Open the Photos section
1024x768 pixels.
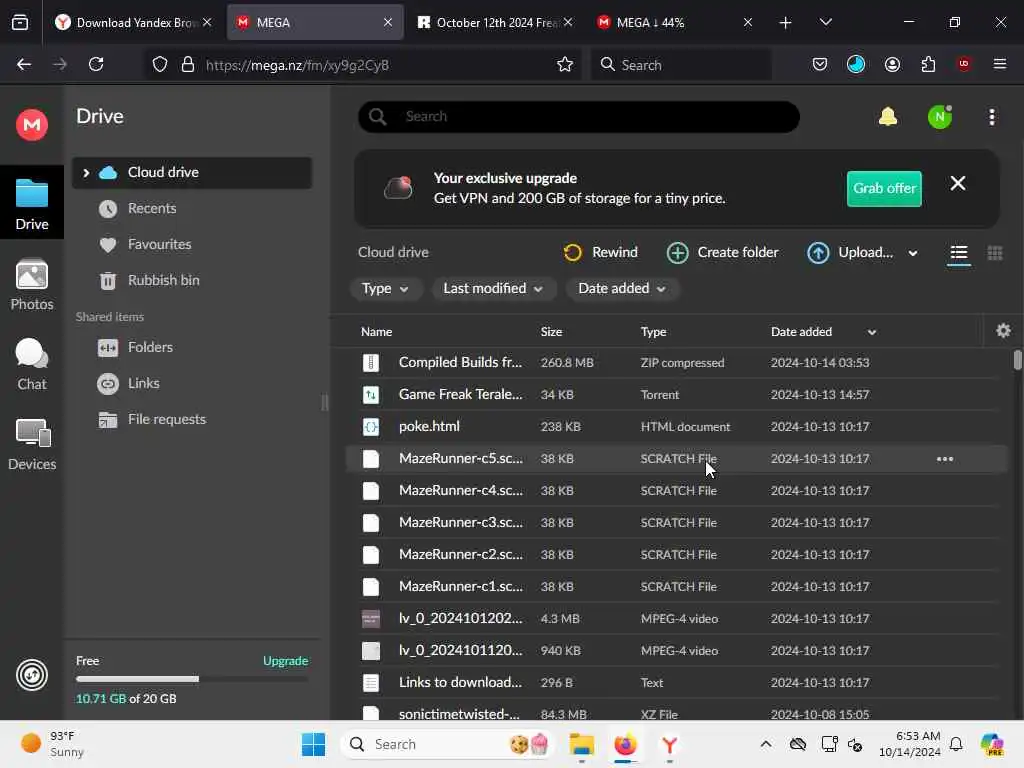[x=31, y=285]
